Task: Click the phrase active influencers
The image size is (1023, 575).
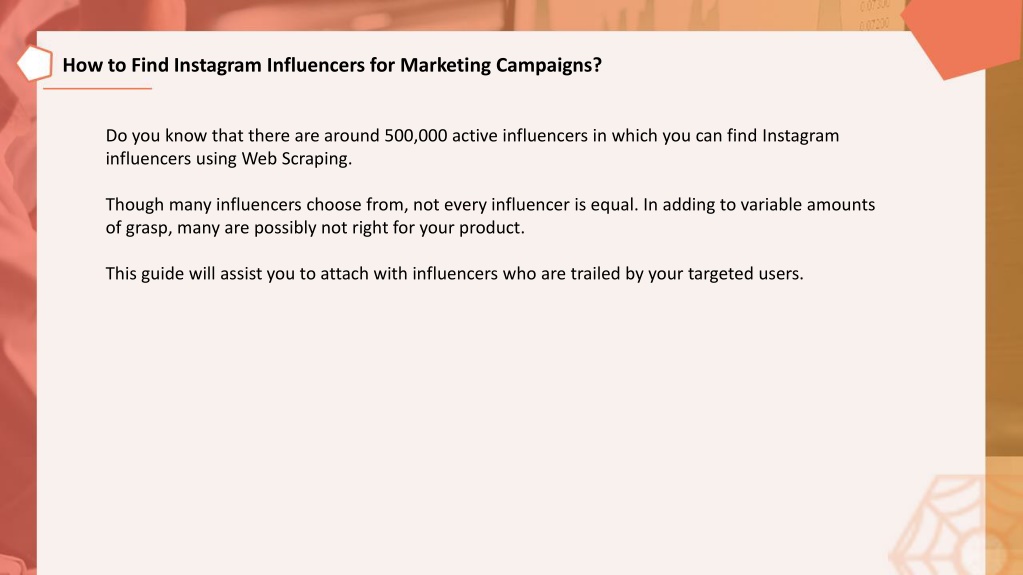Action: pos(519,136)
